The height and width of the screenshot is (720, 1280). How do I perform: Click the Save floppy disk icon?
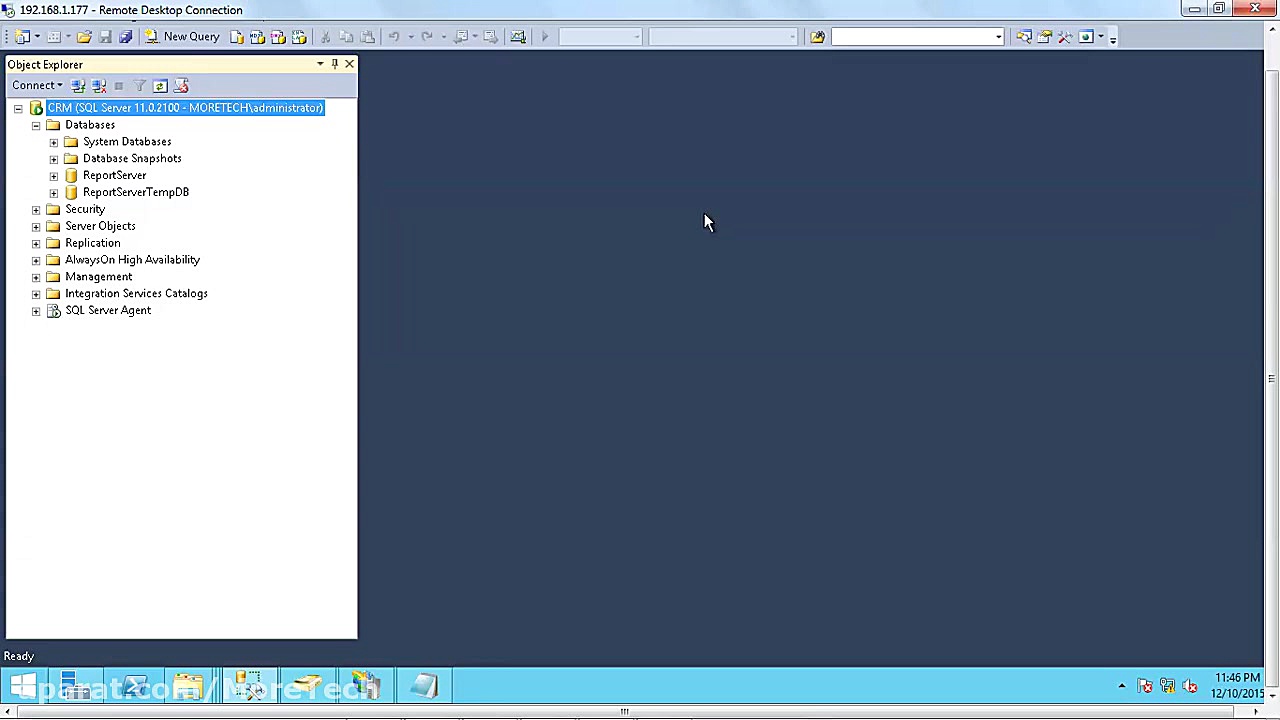(x=105, y=37)
